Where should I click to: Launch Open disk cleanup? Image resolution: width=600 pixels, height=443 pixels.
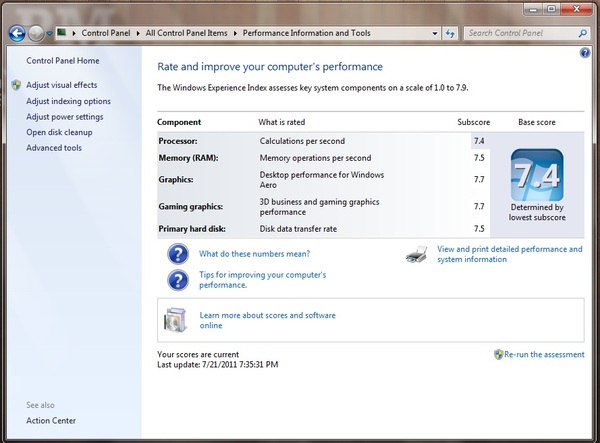tap(59, 132)
